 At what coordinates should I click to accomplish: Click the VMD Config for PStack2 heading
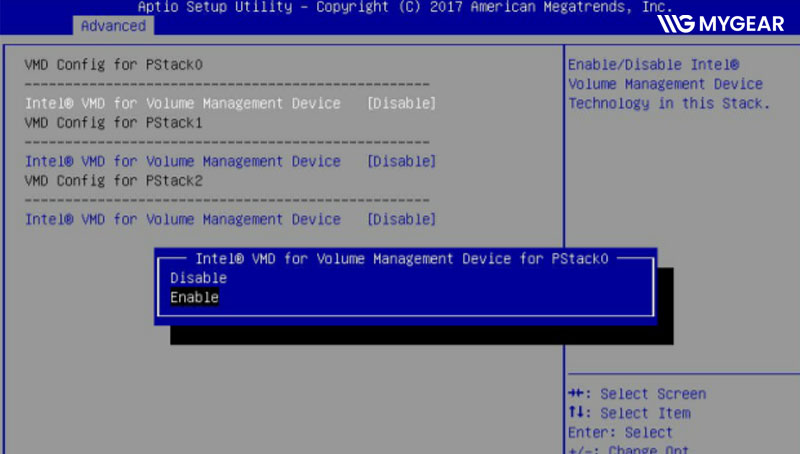coord(113,181)
